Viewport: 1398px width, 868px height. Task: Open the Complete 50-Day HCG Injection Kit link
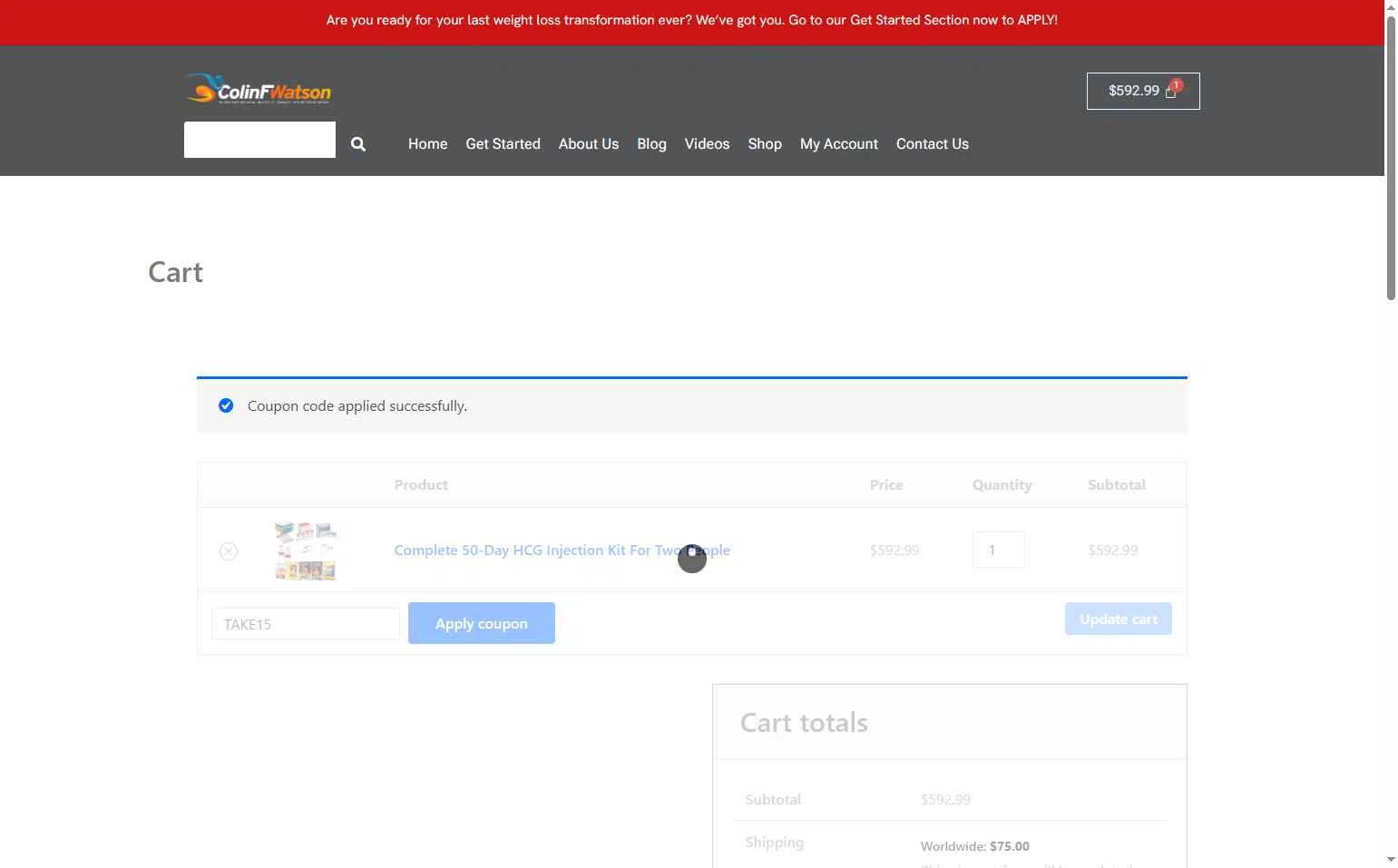[562, 550]
